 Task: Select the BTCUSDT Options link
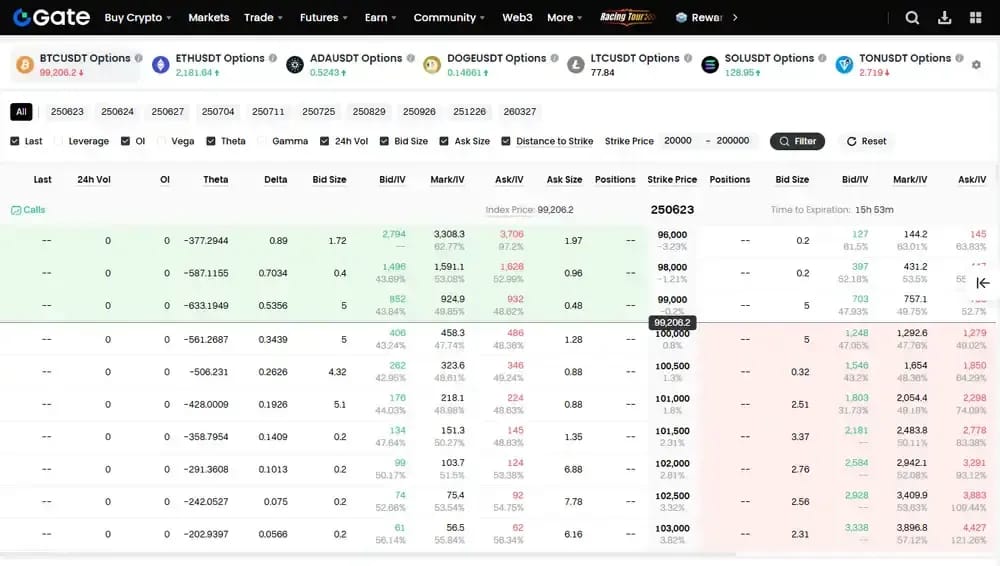point(85,58)
